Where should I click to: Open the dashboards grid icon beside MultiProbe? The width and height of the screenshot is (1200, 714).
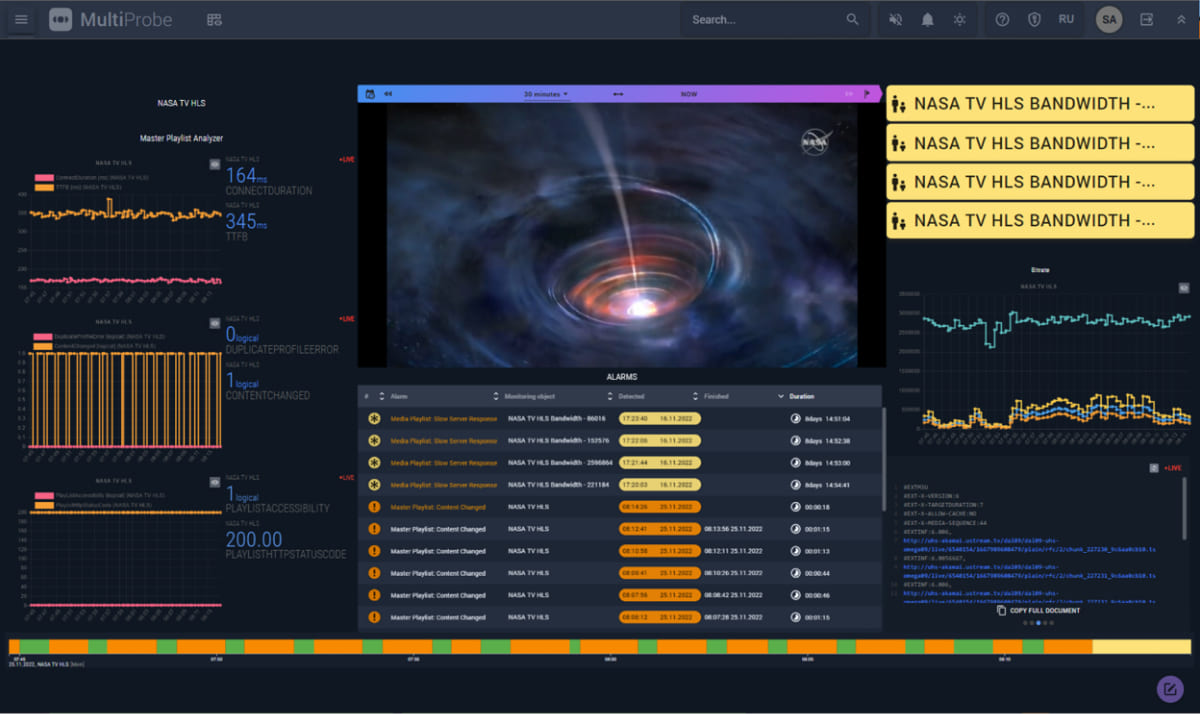(x=213, y=19)
